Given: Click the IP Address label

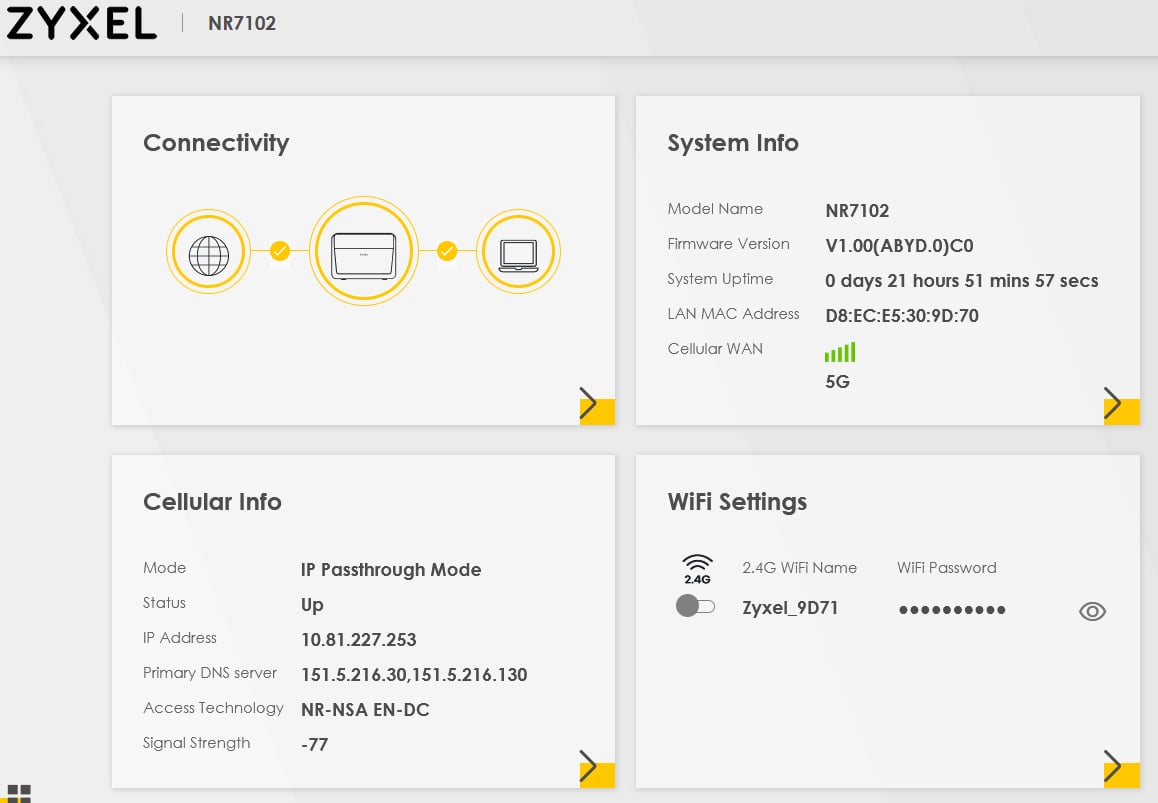Looking at the screenshot, I should click(179, 638).
